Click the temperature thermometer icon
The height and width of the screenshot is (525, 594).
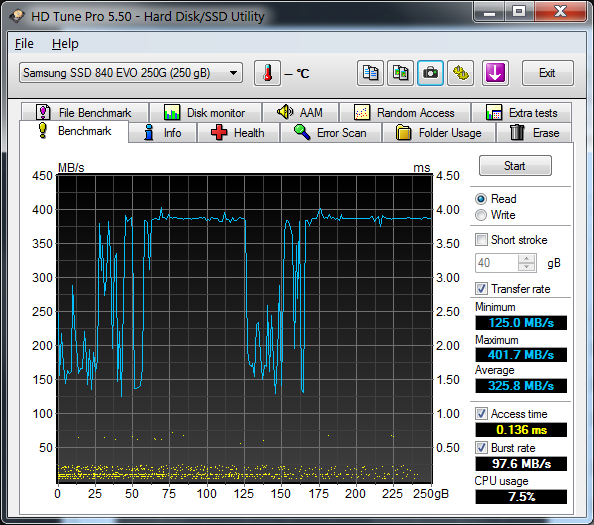(x=267, y=73)
